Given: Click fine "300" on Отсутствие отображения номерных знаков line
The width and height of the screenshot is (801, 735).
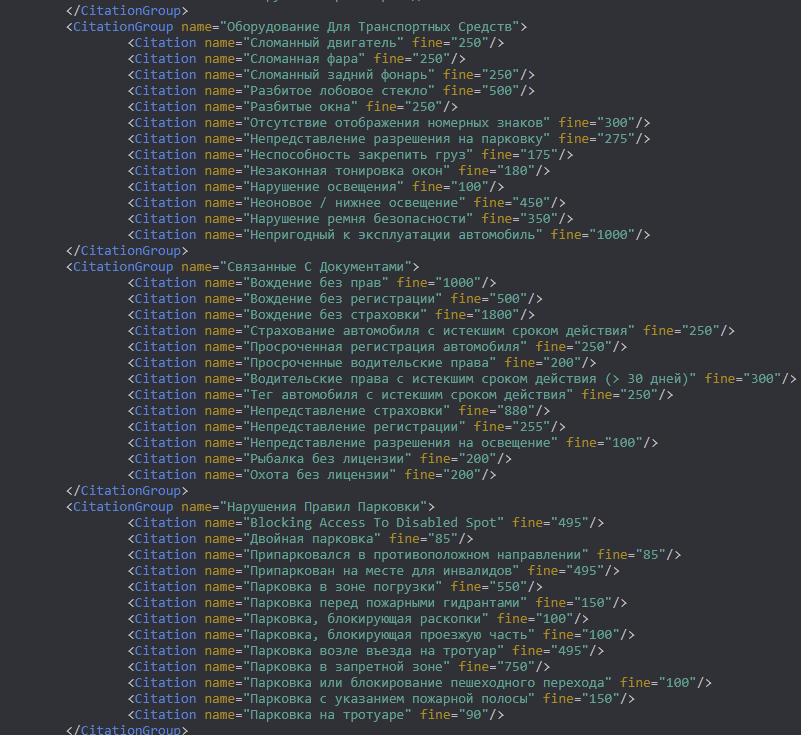Looking at the screenshot, I should pos(618,123).
